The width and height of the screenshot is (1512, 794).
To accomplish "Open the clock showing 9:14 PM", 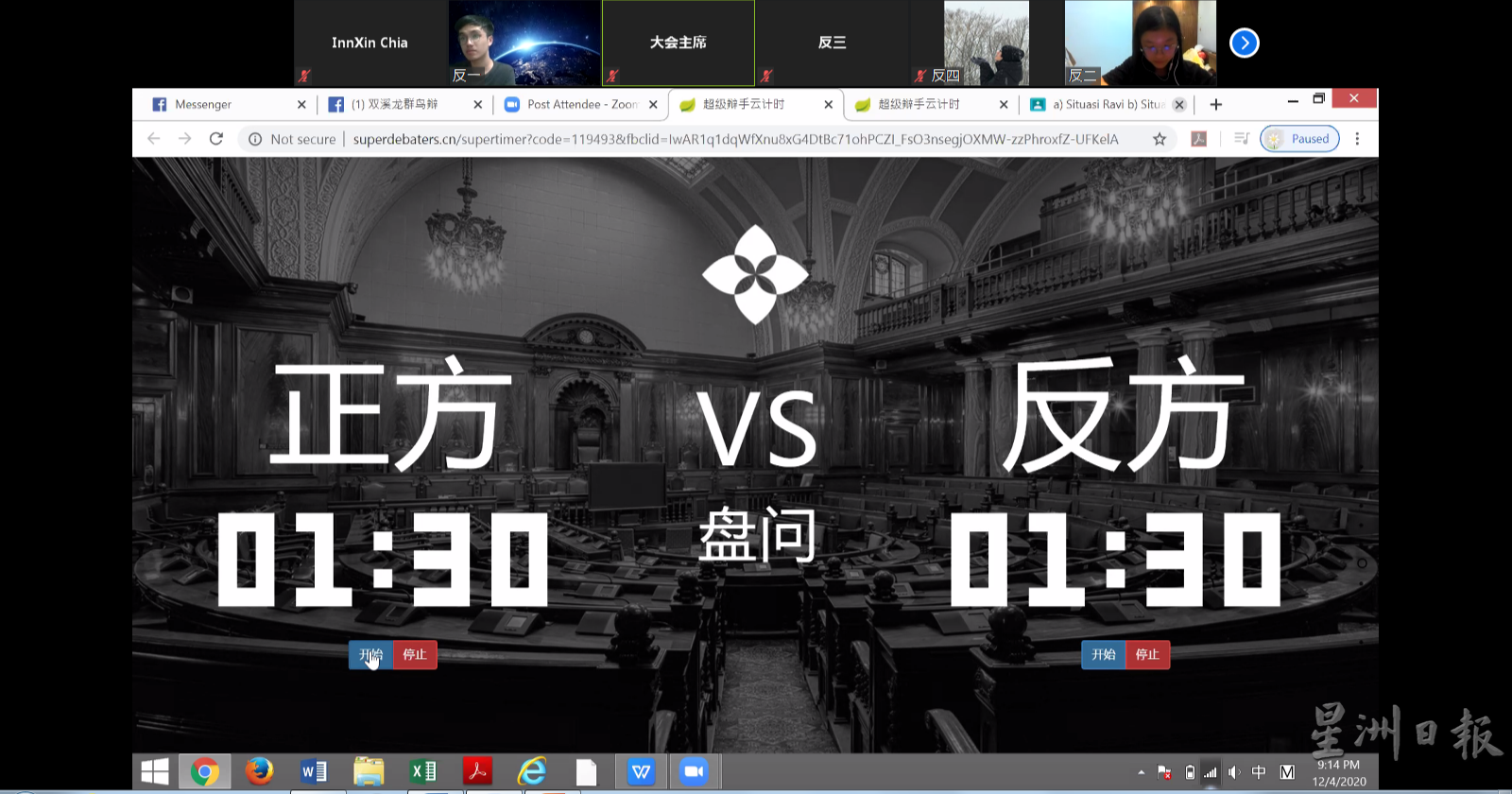I will coord(1339,773).
